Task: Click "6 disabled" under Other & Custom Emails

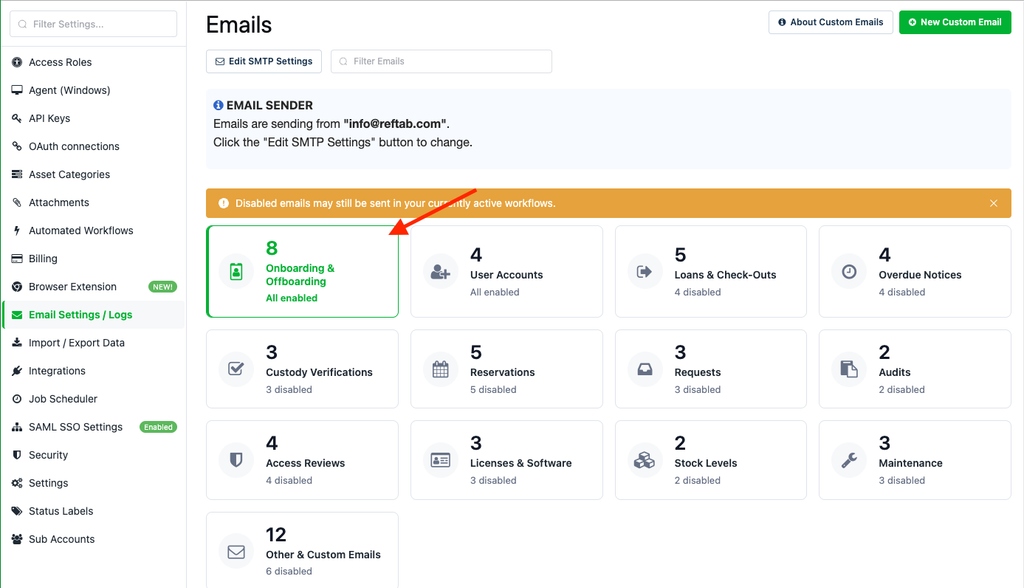Action: (x=289, y=572)
